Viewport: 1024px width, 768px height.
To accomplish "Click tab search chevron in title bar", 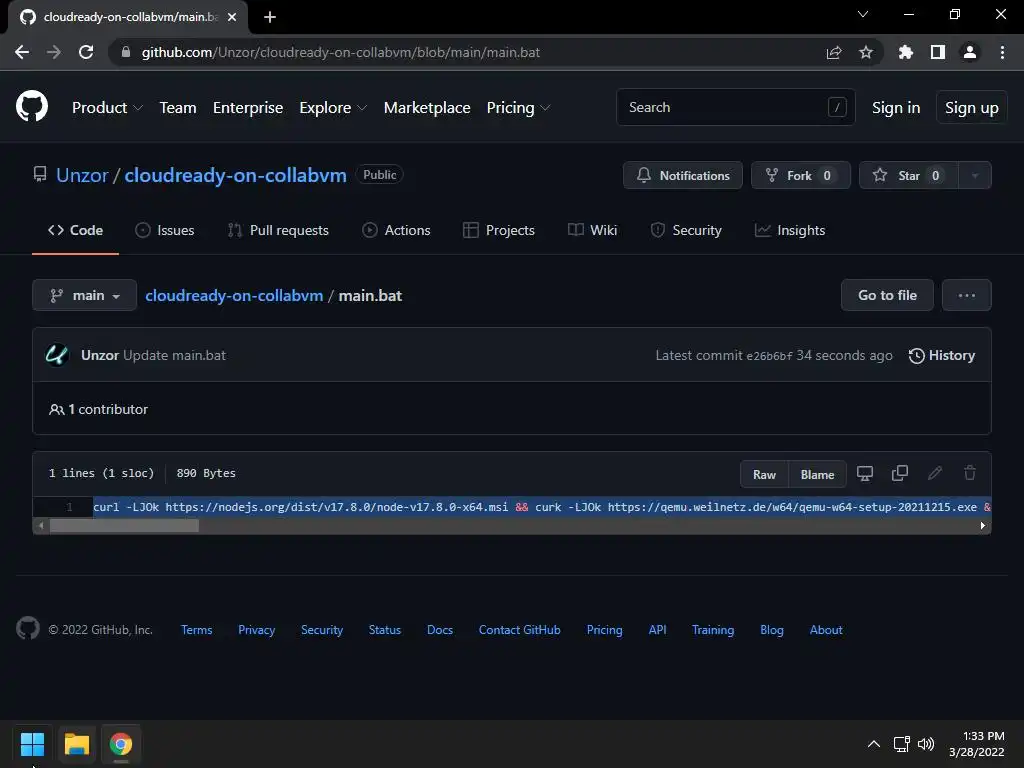I will click(x=863, y=14).
